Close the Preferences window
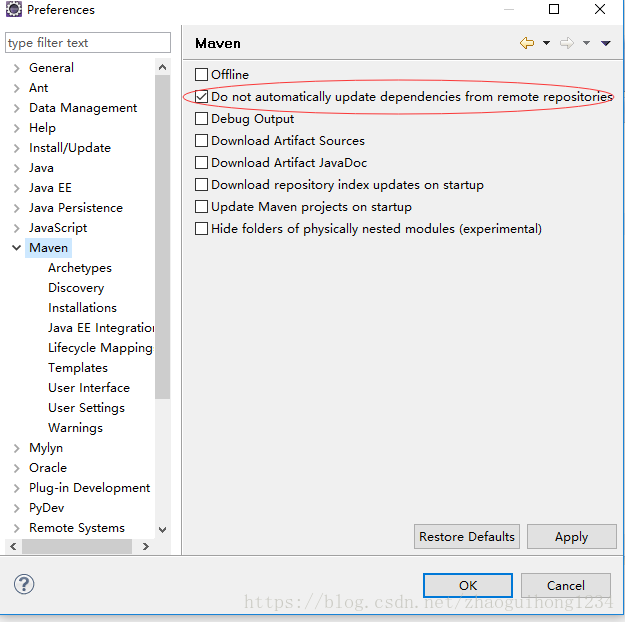 pos(600,9)
